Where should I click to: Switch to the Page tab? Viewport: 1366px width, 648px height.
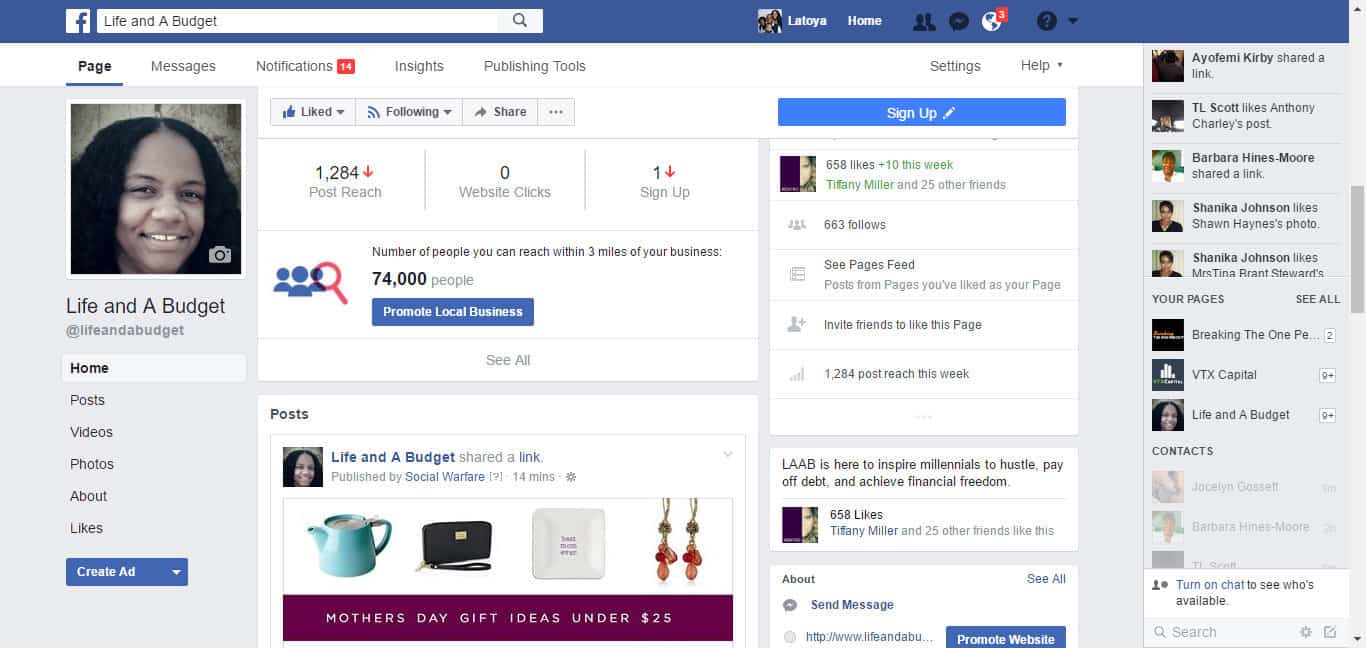pos(95,66)
